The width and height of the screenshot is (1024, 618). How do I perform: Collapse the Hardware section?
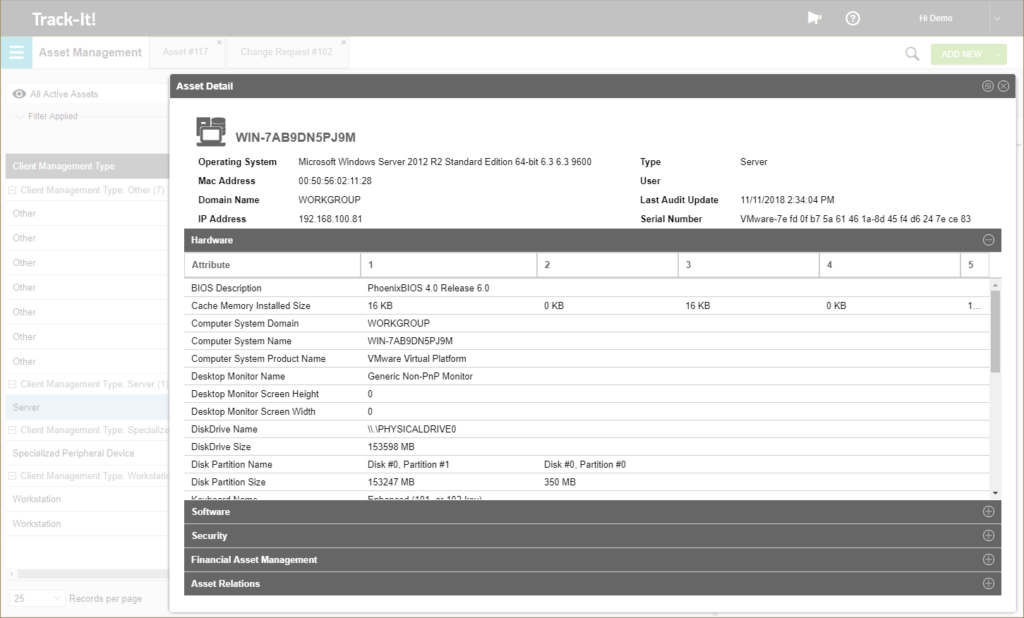click(x=988, y=240)
